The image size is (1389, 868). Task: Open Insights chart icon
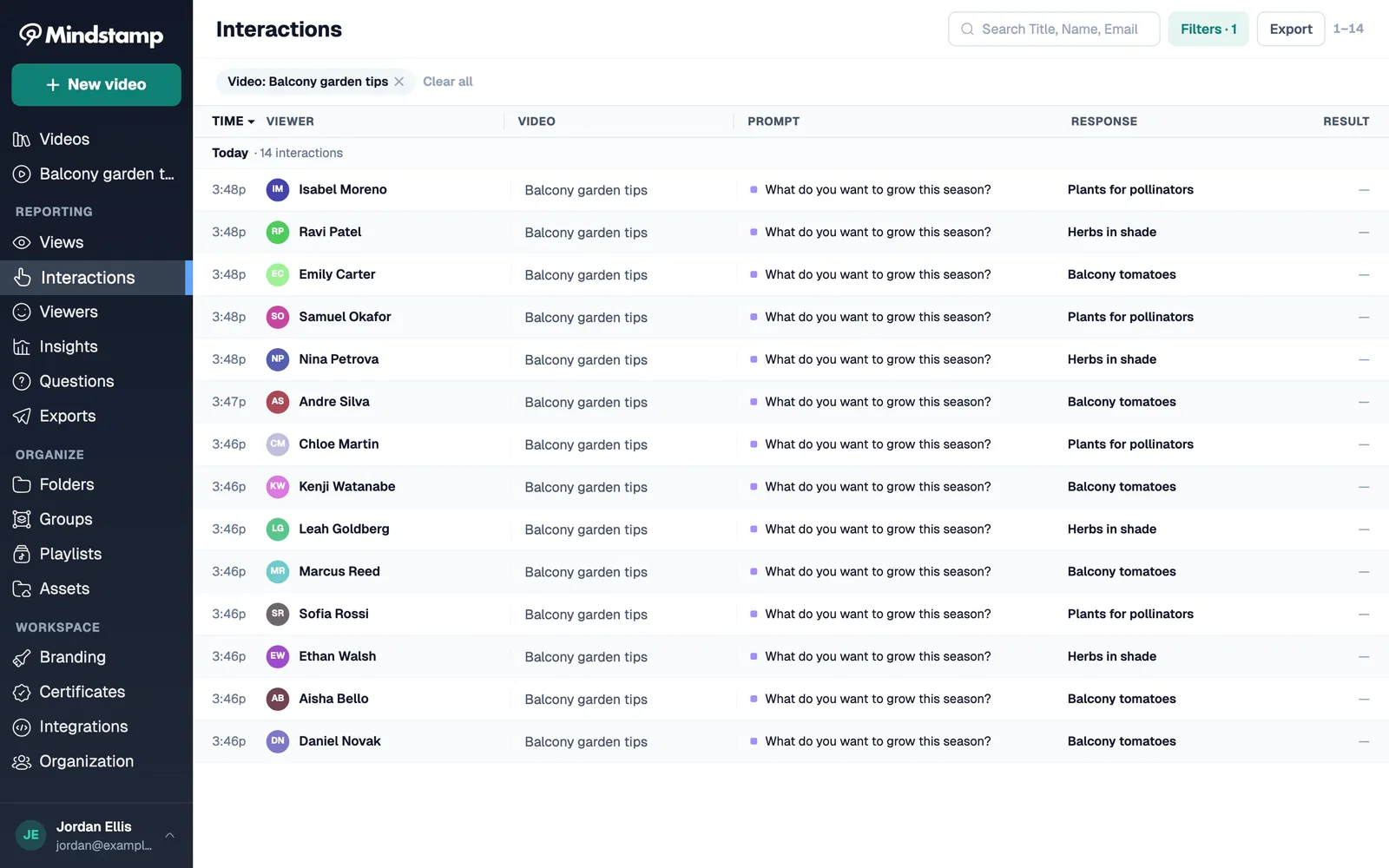point(22,346)
